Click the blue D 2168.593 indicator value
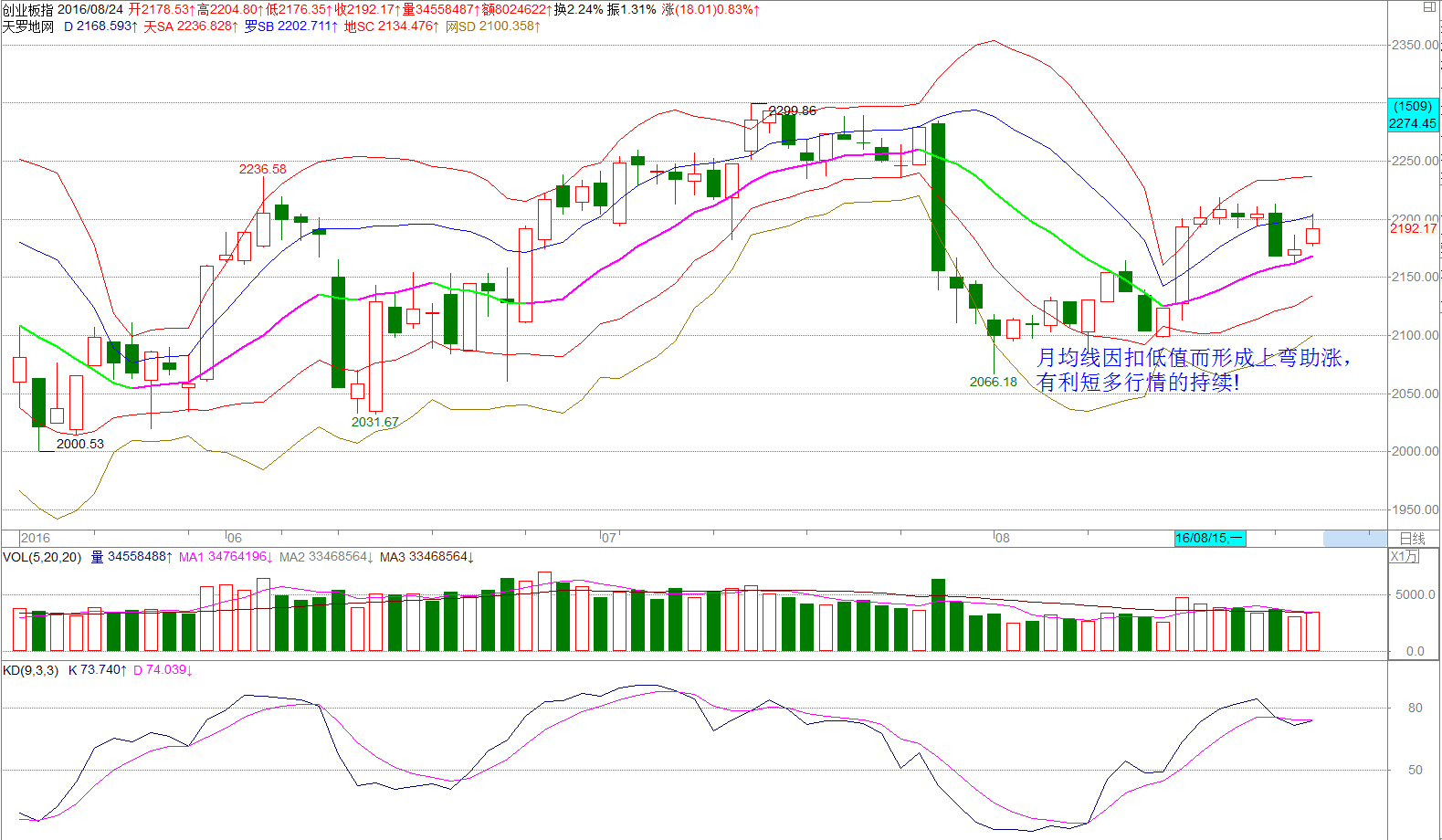This screenshot has height=840, width=1442. [100, 26]
